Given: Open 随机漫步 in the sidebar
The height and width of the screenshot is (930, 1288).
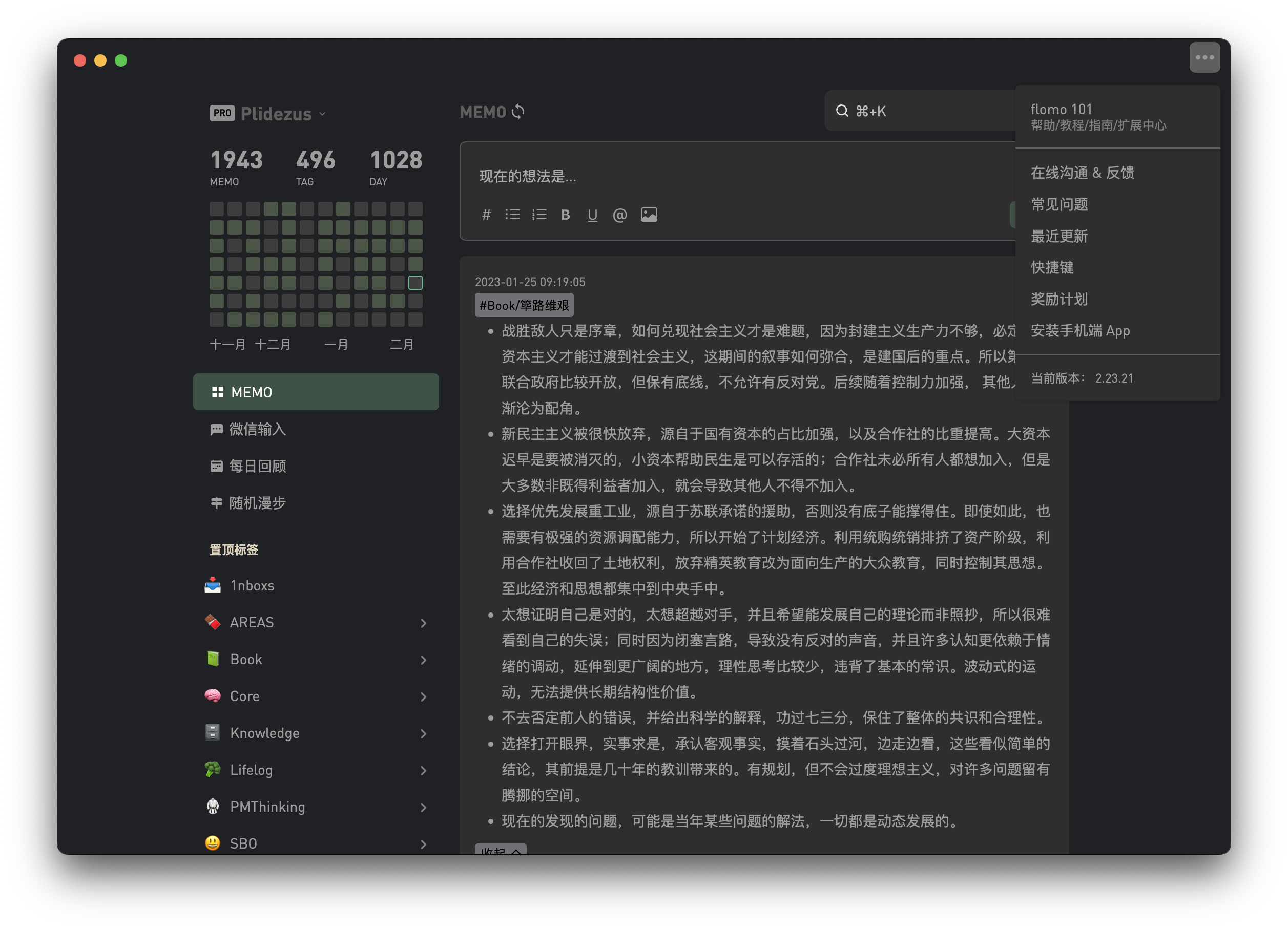Looking at the screenshot, I should (x=316, y=503).
